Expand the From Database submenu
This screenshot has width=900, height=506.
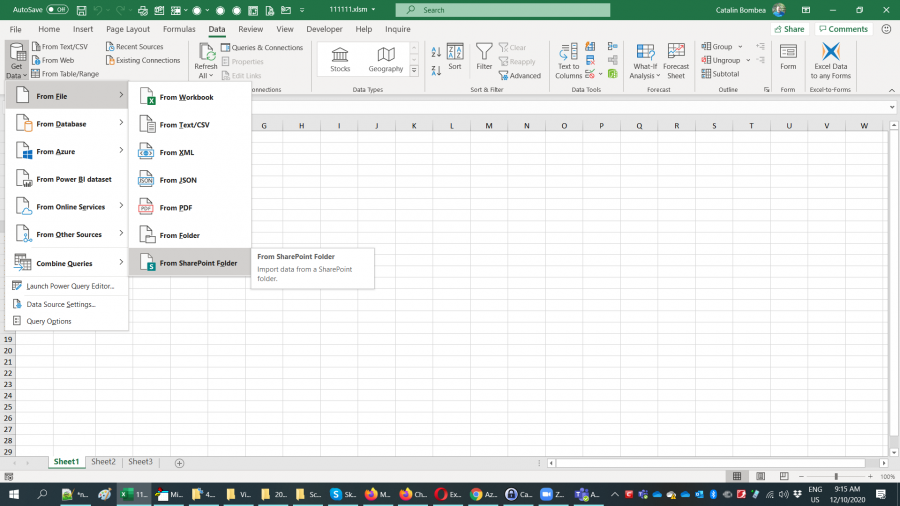(x=67, y=124)
